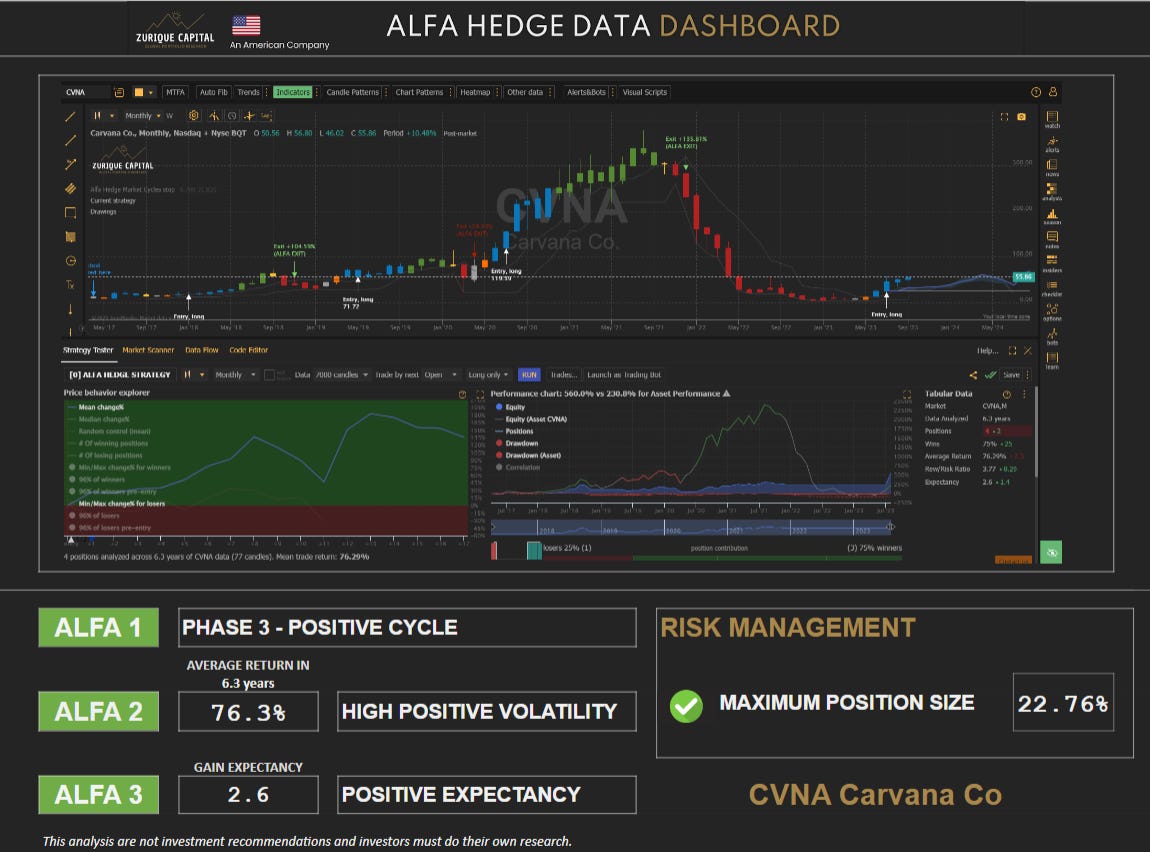The image size is (1150, 852).
Task: Toggle Median change% line
Action: (99, 419)
